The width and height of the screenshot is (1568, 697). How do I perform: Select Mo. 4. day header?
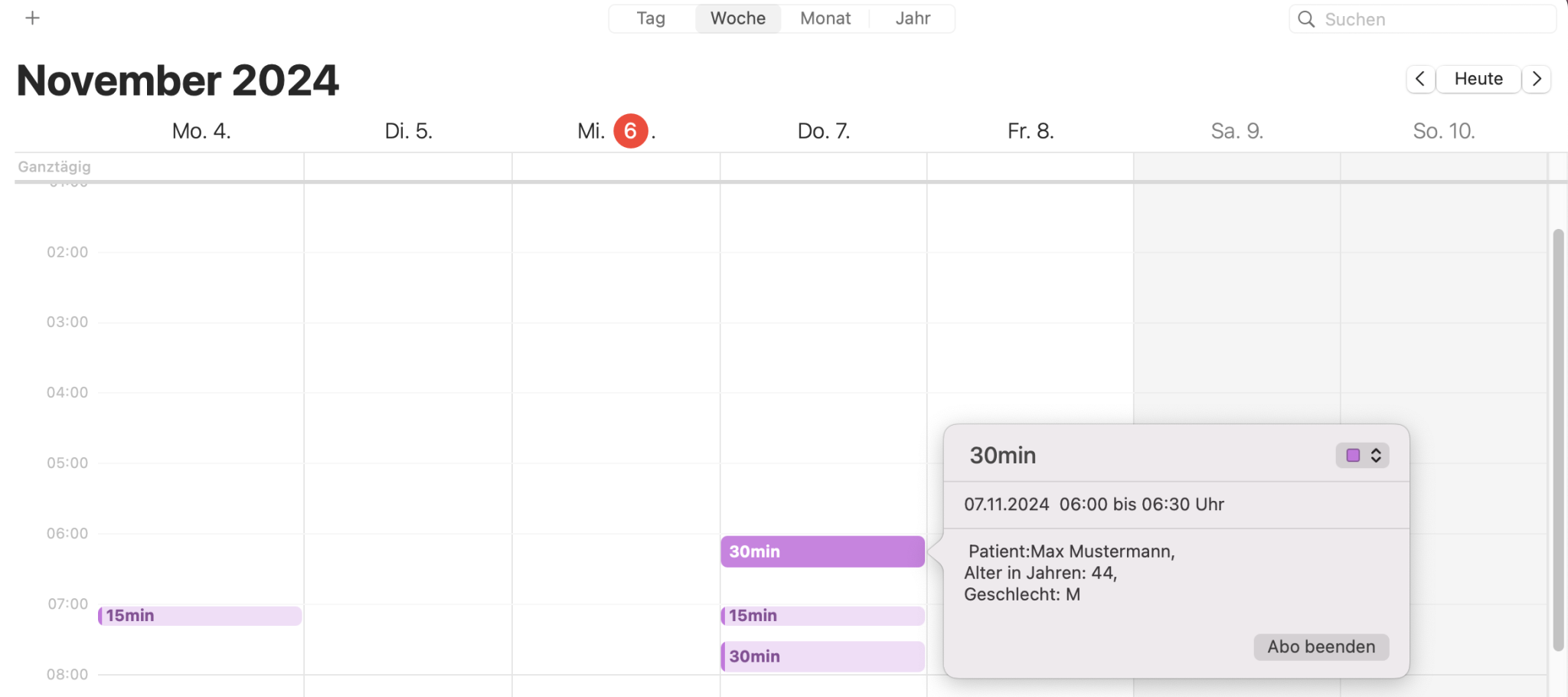(x=201, y=131)
